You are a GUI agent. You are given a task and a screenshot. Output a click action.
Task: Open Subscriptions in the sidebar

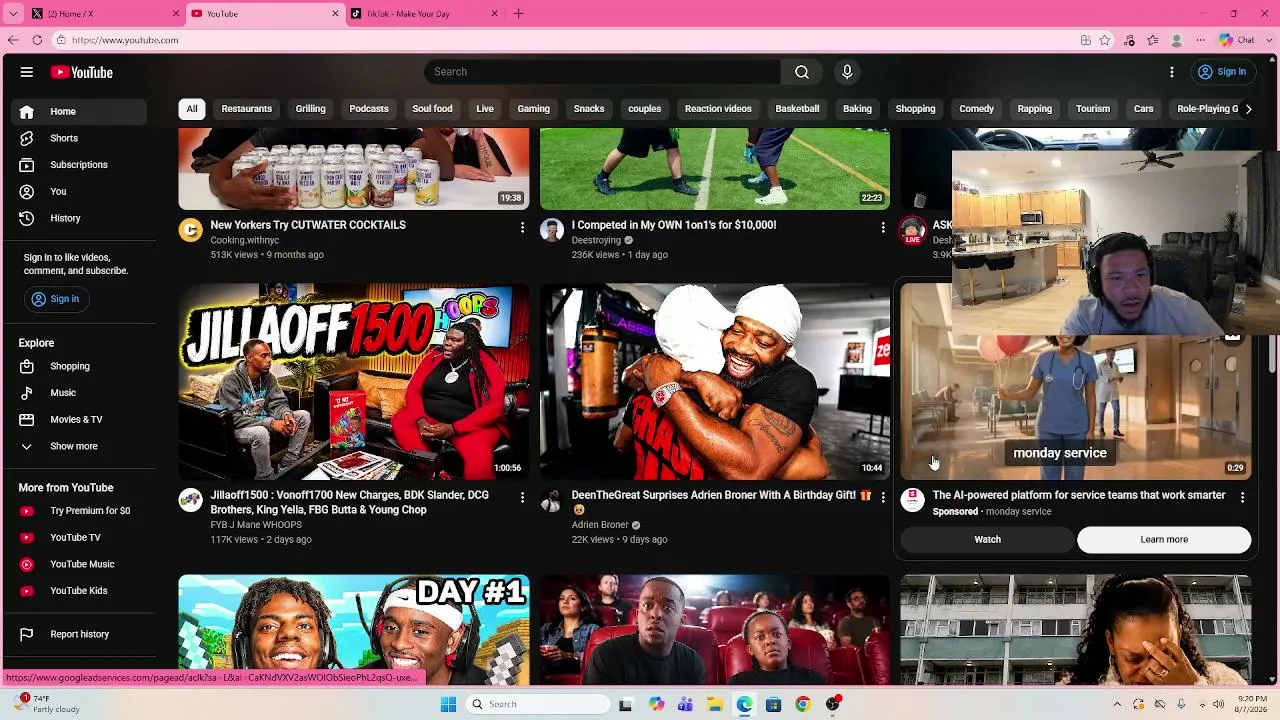[x=80, y=165]
